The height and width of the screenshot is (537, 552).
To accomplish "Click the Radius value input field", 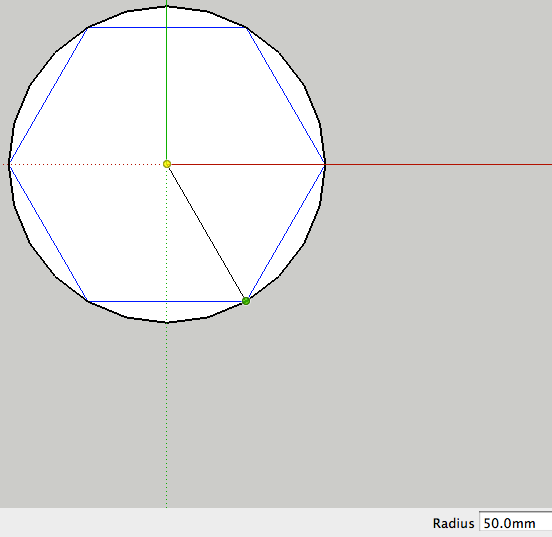I will [x=516, y=523].
